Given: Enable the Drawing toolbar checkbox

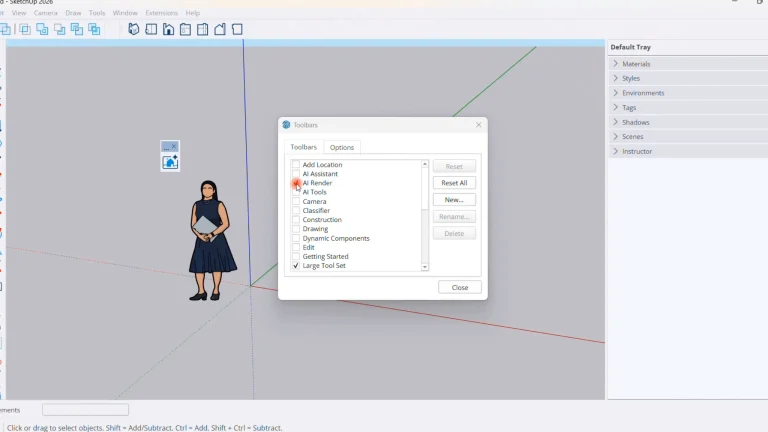Looking at the screenshot, I should tap(296, 229).
